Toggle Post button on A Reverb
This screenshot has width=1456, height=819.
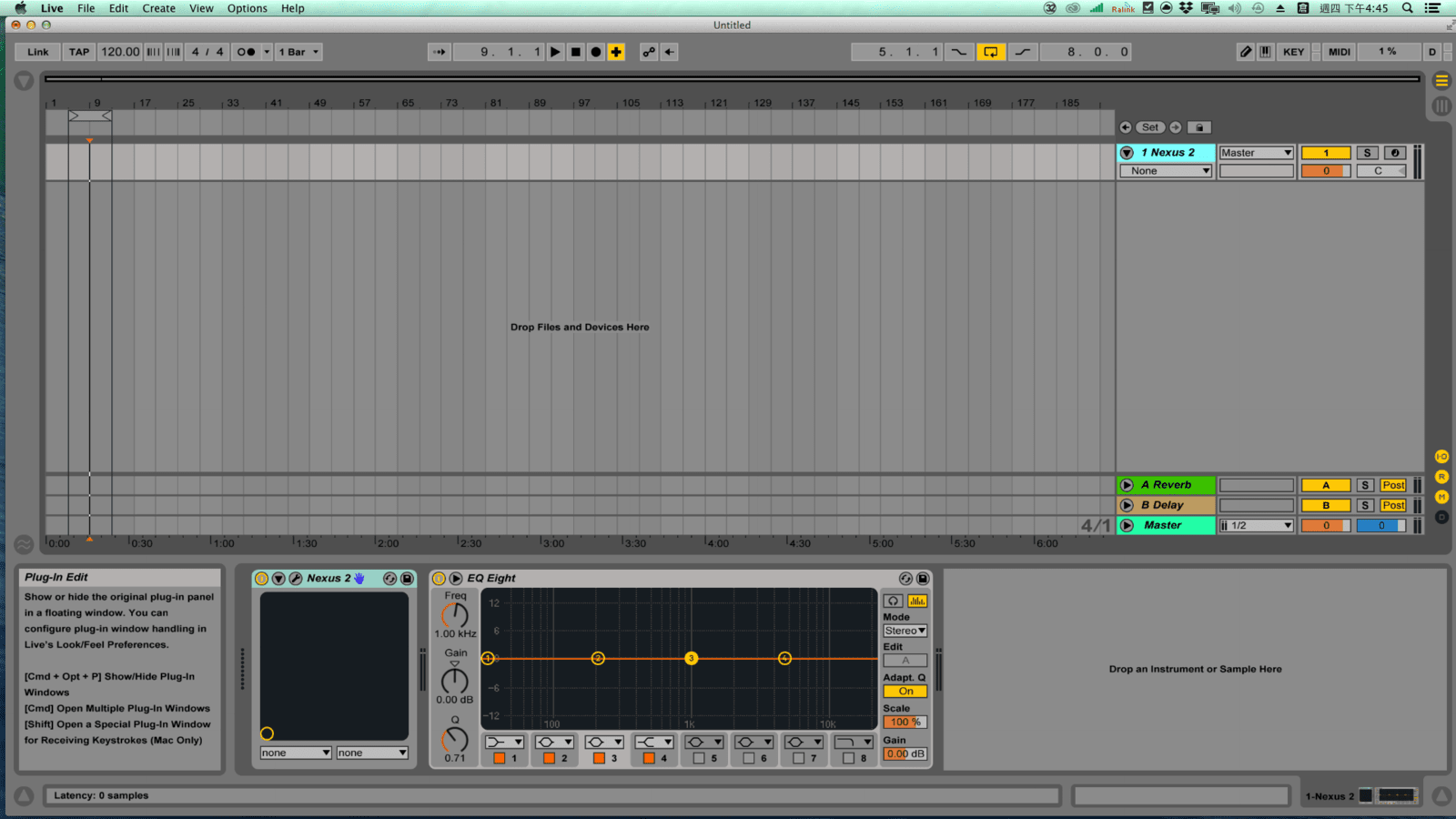point(1393,486)
